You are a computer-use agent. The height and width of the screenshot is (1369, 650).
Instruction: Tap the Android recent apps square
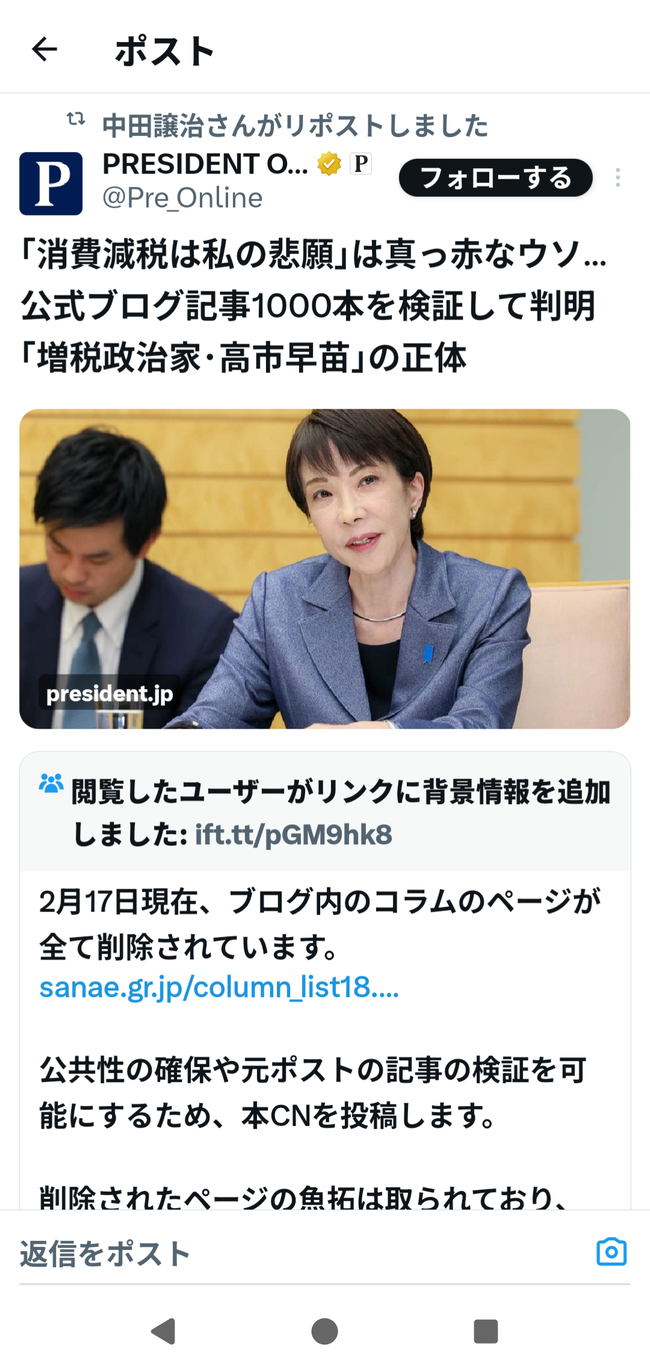(486, 1330)
